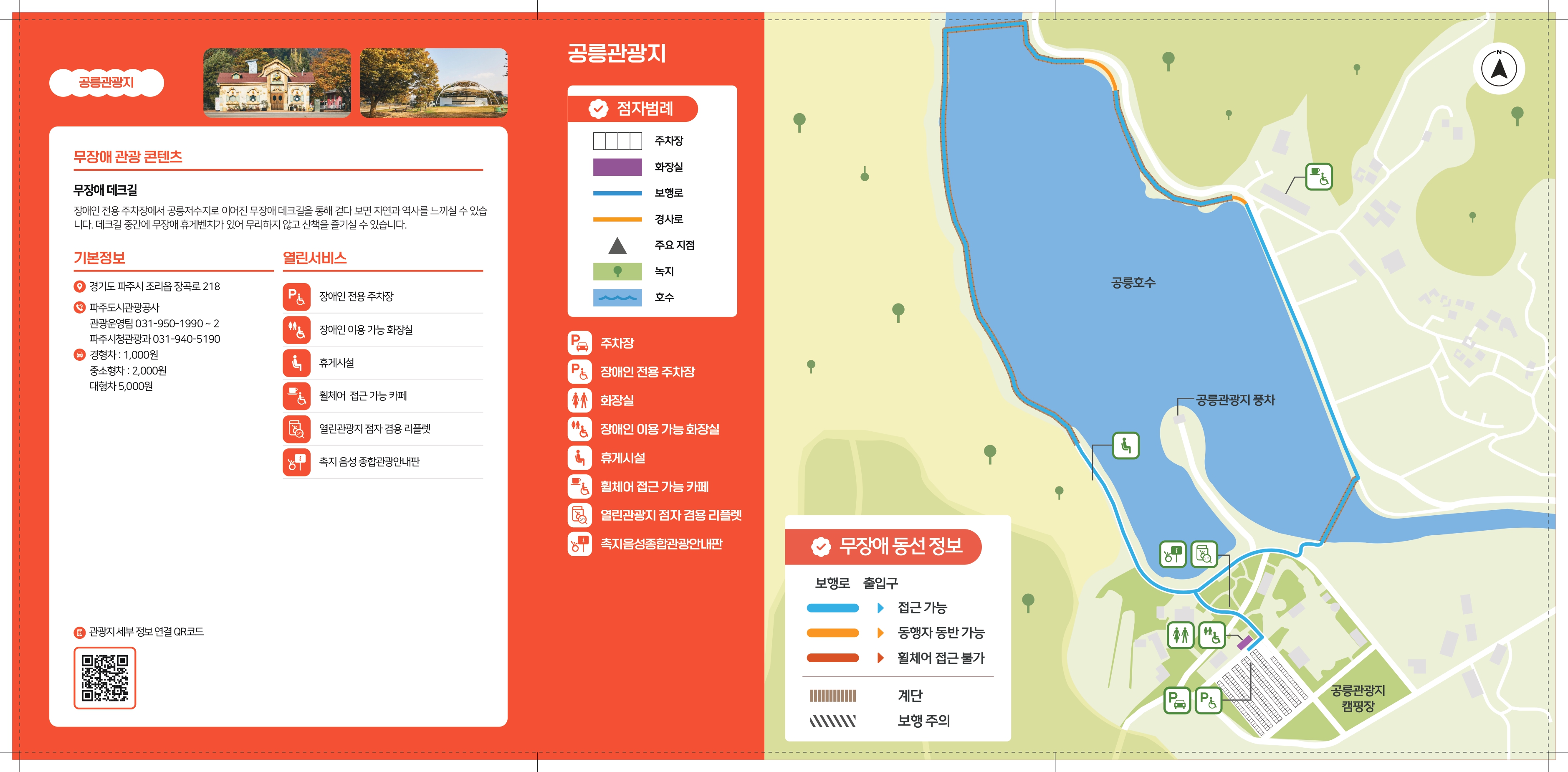Click the braille leaflet icon under 열린서비스
1568x772 pixels.
(296, 429)
